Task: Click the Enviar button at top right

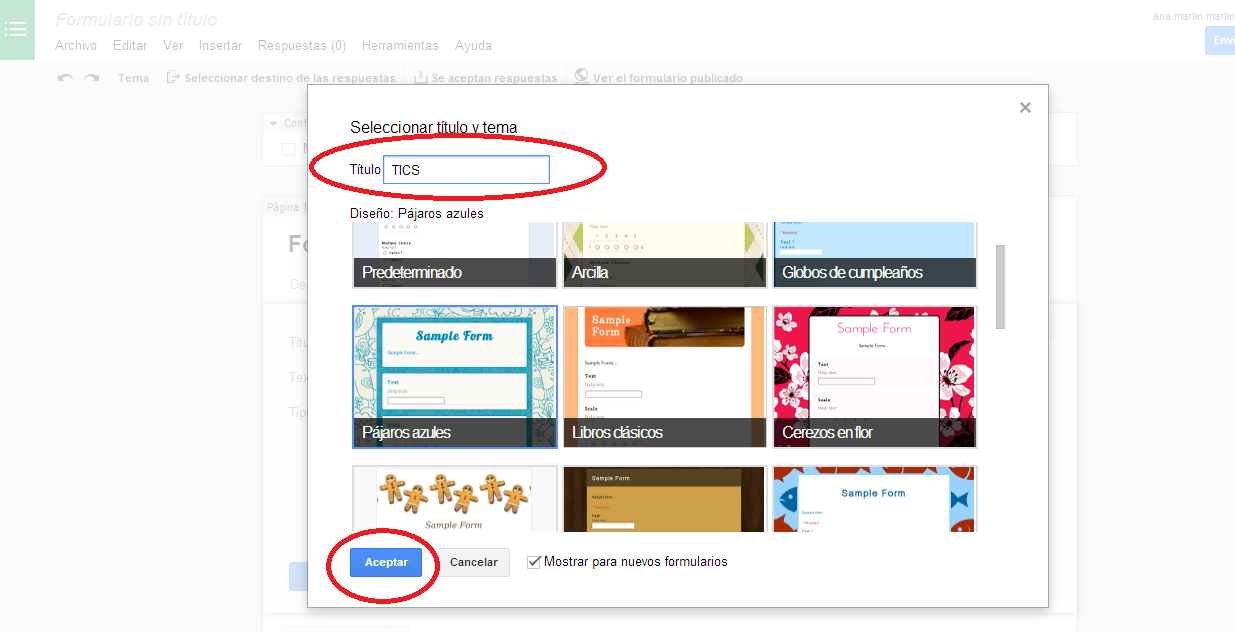Action: tap(1220, 40)
